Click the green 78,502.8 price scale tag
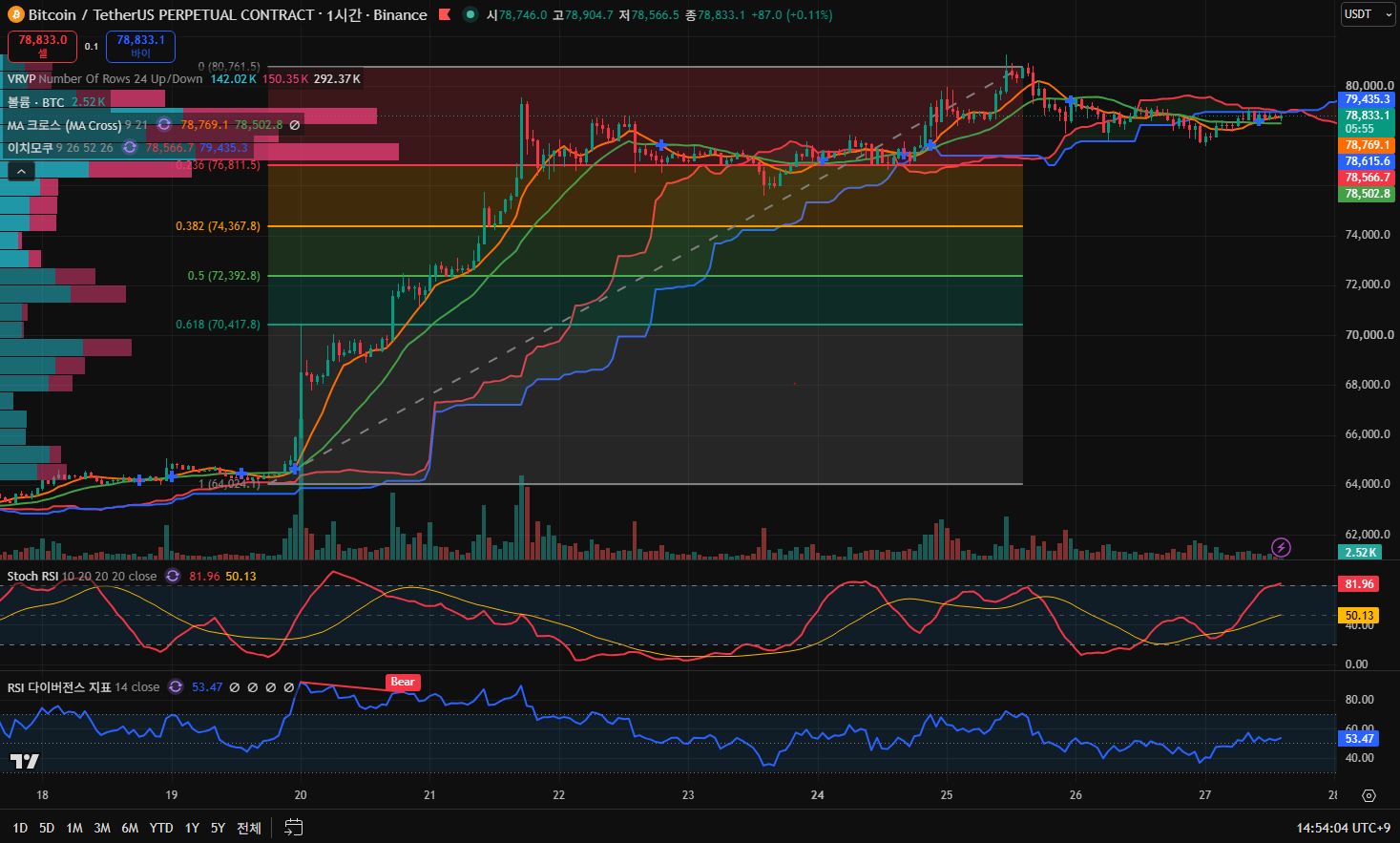This screenshot has height=843, width=1400. tap(1368, 194)
